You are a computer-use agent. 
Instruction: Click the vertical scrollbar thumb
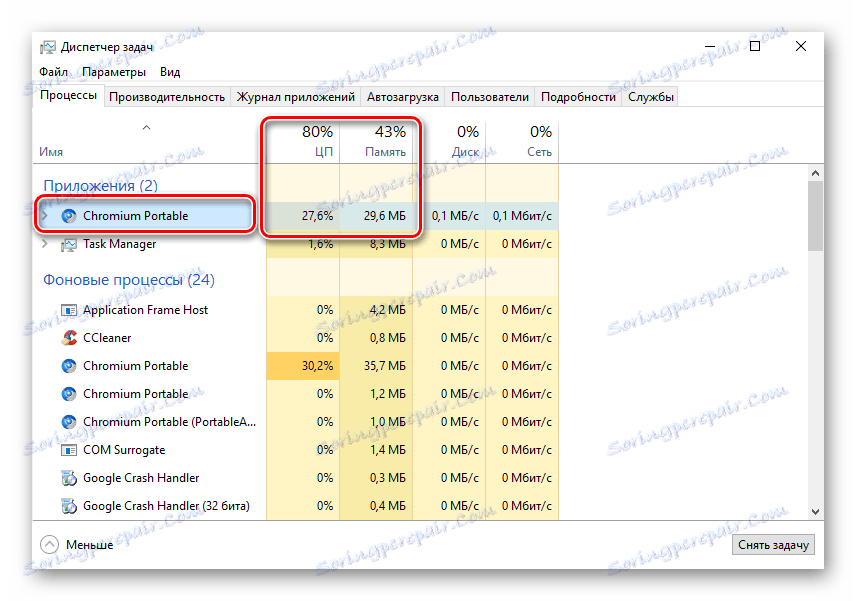816,216
